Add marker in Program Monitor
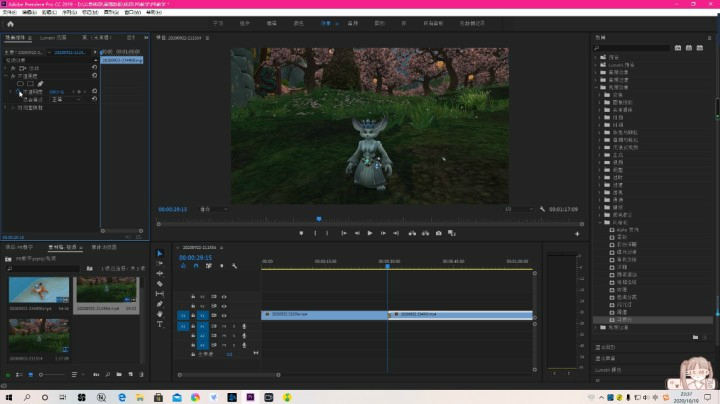720x404 pixels. pos(301,233)
